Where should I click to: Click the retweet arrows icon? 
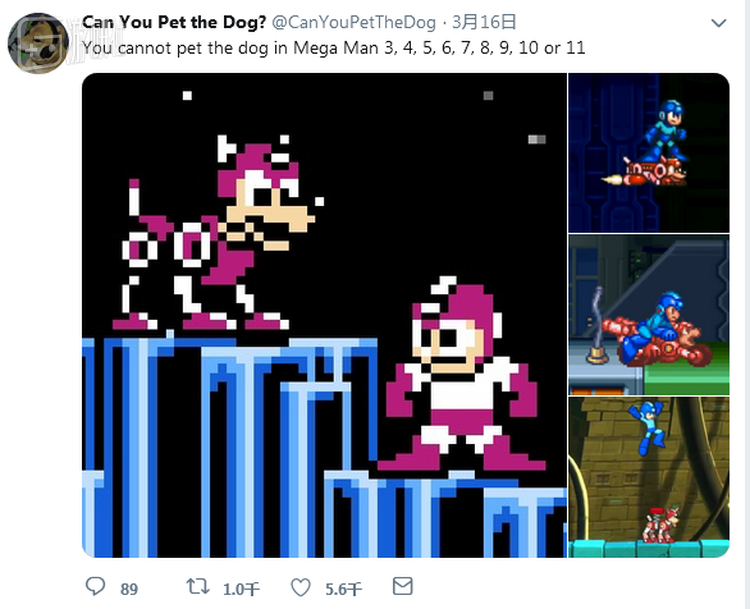(x=198, y=586)
